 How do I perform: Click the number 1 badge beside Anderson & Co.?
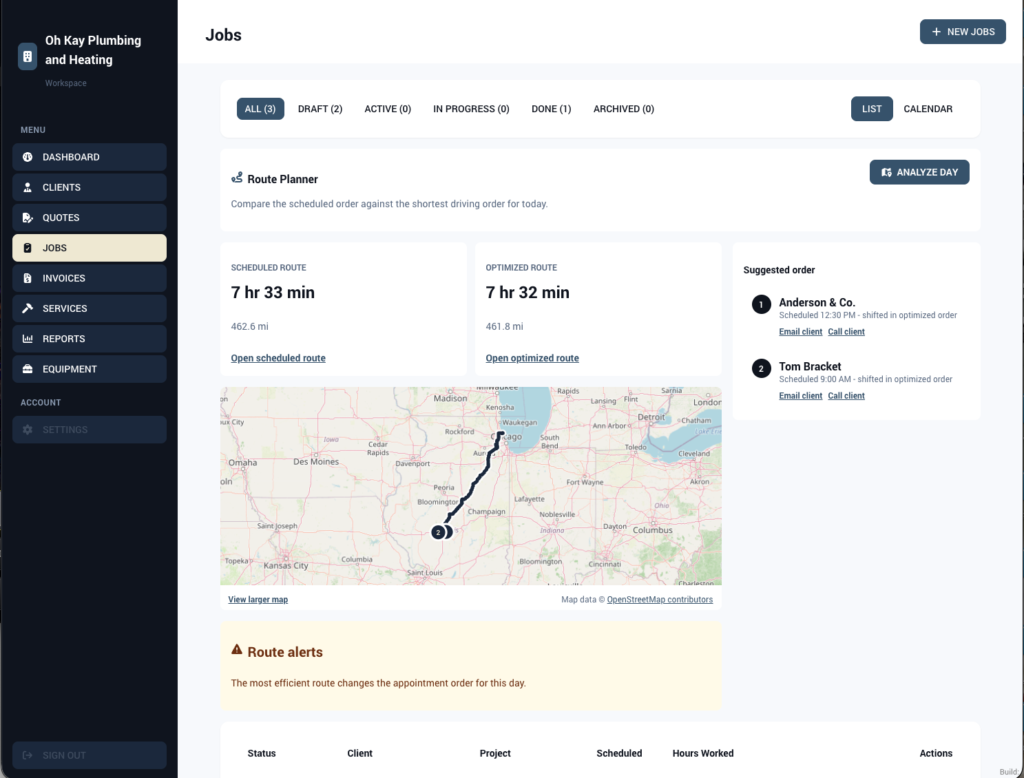point(761,304)
